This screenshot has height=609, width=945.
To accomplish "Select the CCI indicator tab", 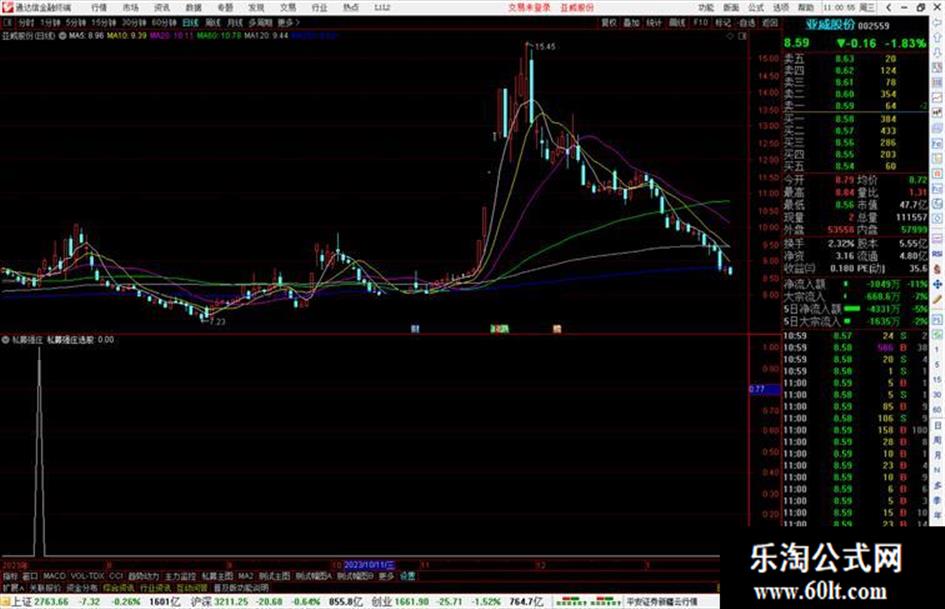I will coord(116,576).
